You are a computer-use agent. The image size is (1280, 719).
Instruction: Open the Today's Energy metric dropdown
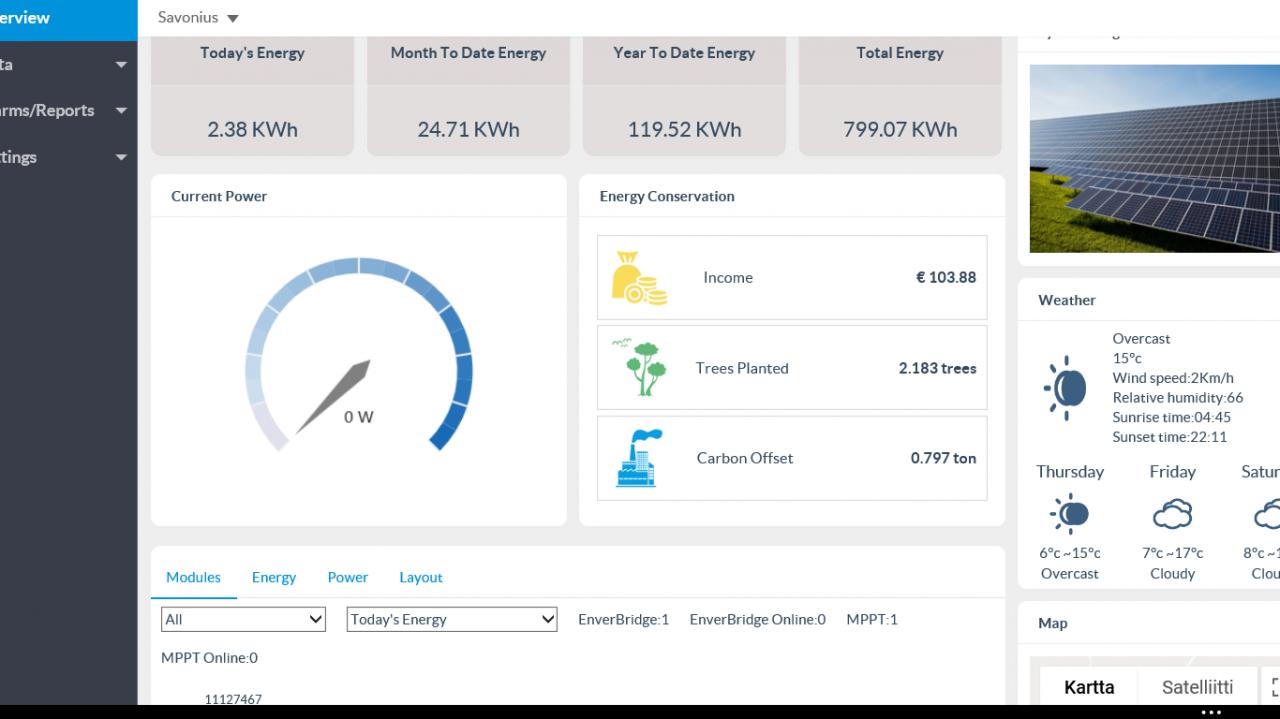[x=452, y=619]
